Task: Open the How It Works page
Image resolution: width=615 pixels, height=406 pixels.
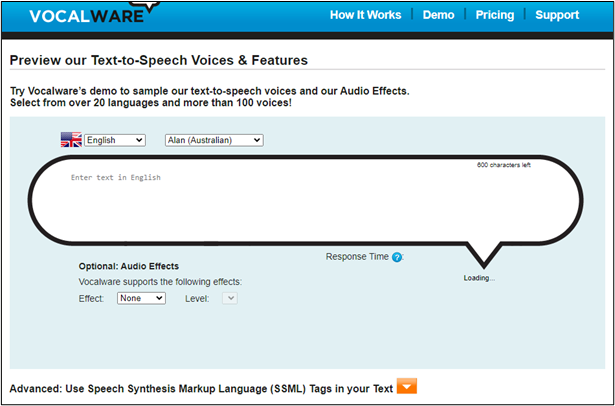Action: pos(366,15)
